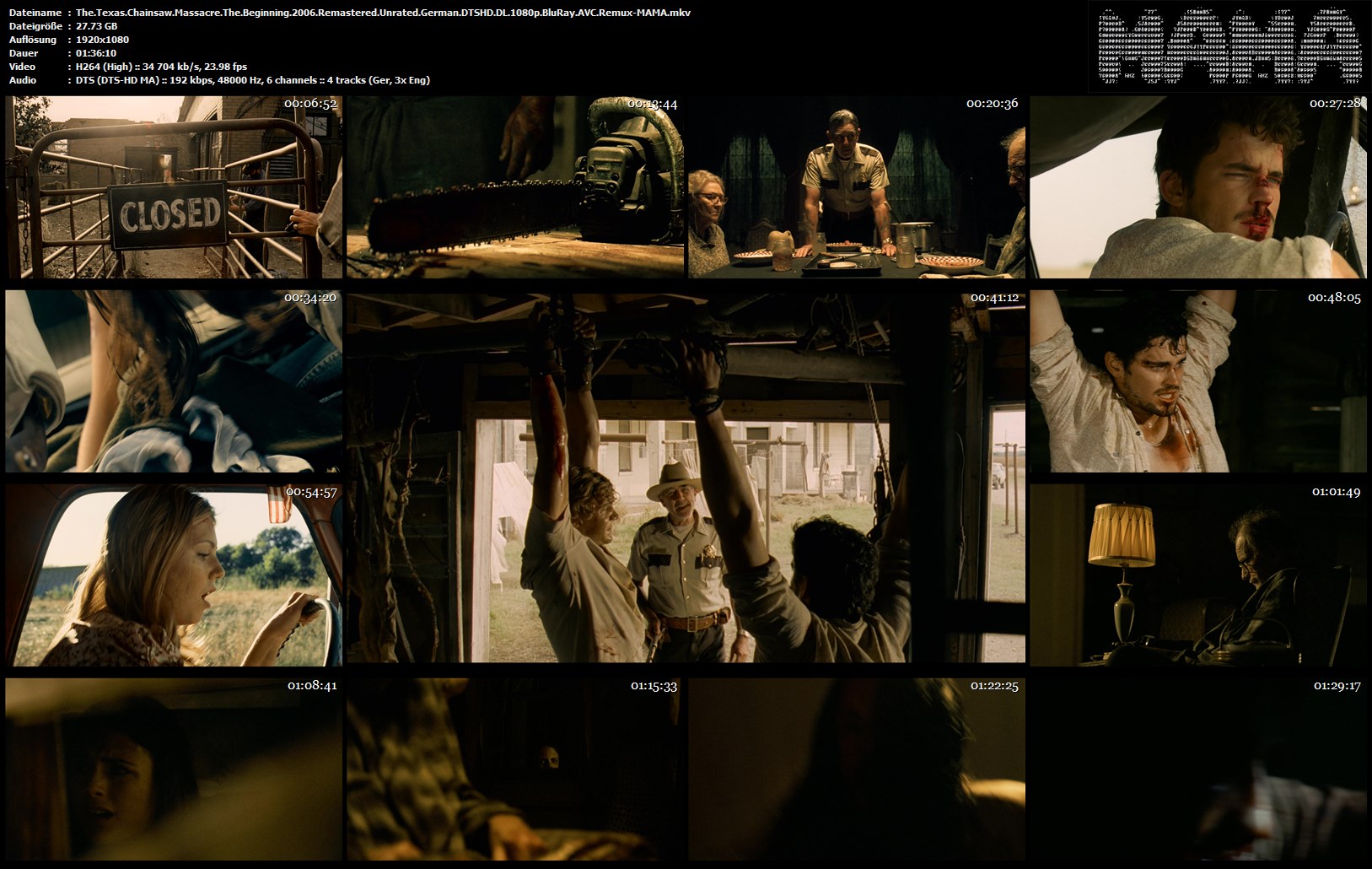The image size is (1372, 869).
Task: Click the ASCII-art release group logo
Action: (1228, 46)
